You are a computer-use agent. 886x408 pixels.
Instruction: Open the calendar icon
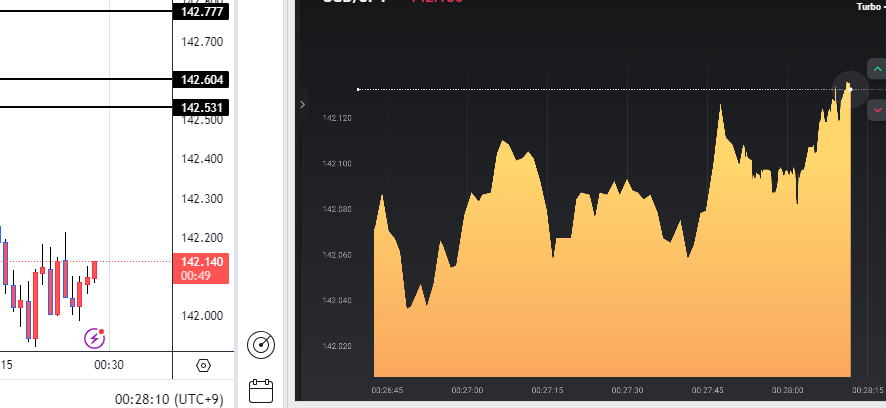pyautogui.click(x=261, y=390)
